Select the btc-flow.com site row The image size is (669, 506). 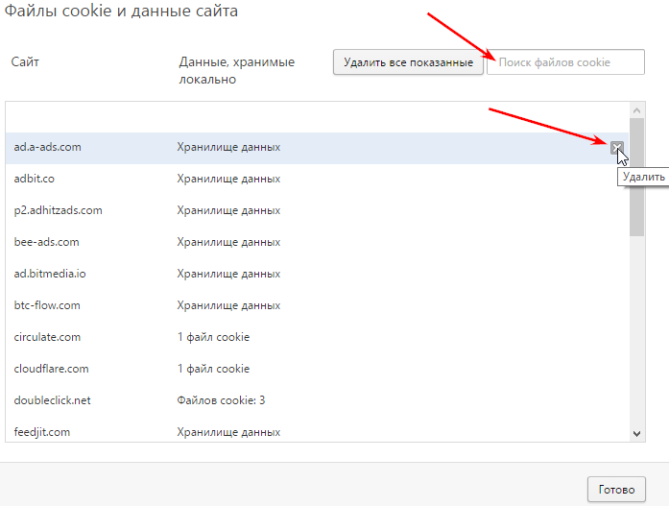[x=317, y=305]
